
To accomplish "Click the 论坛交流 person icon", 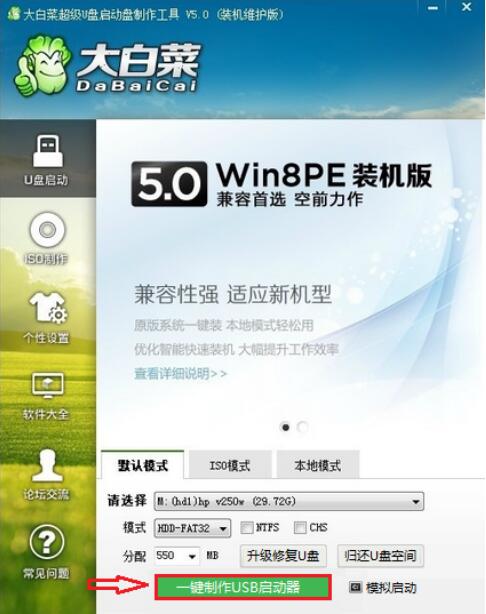I will 47,466.
